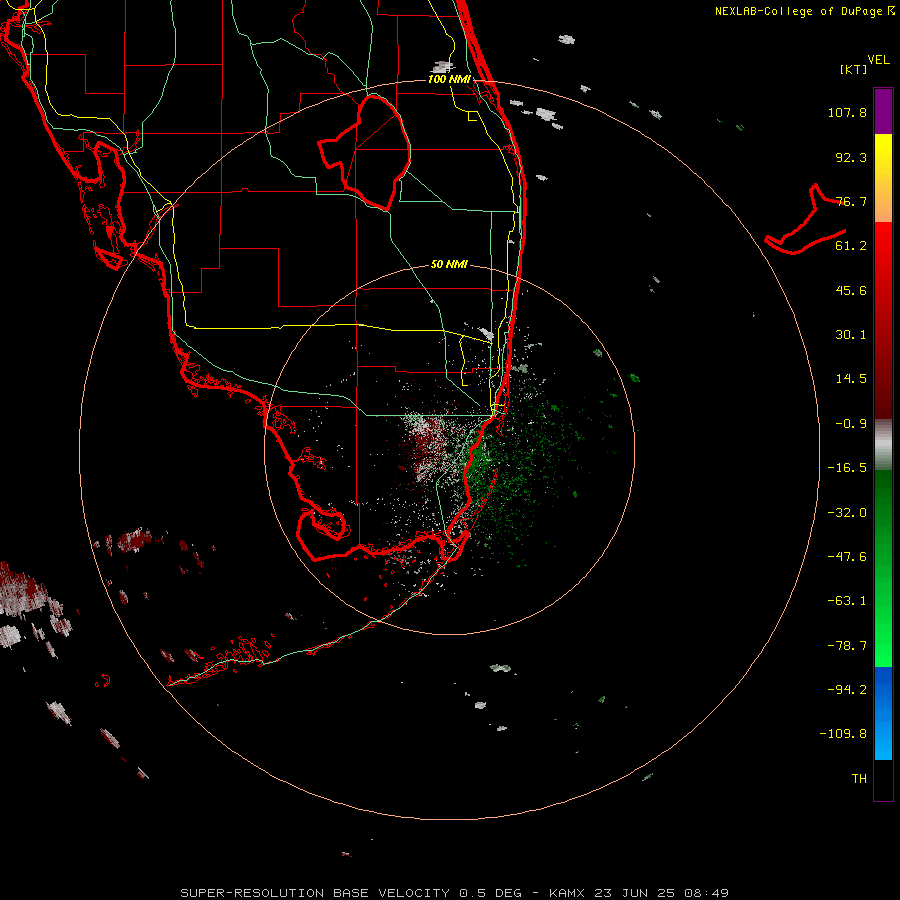This screenshot has height=900, width=900.
Task: Click the -94.2 velocity scale label
Action: click(x=847, y=690)
